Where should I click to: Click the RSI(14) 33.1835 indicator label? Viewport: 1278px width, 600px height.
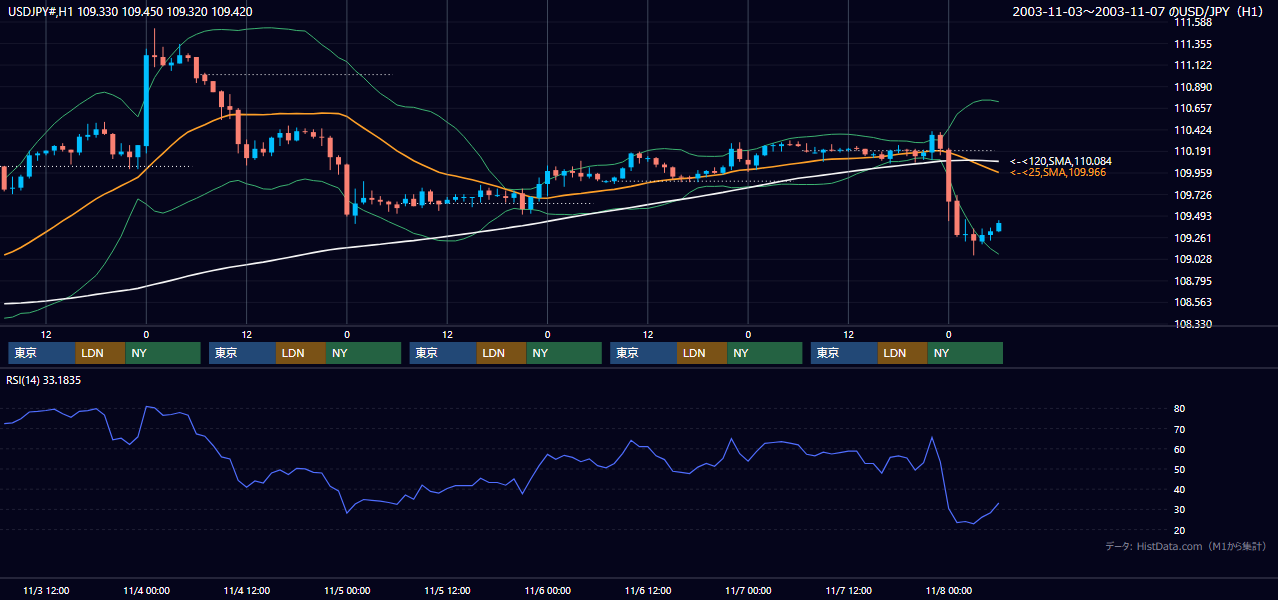[x=42, y=380]
